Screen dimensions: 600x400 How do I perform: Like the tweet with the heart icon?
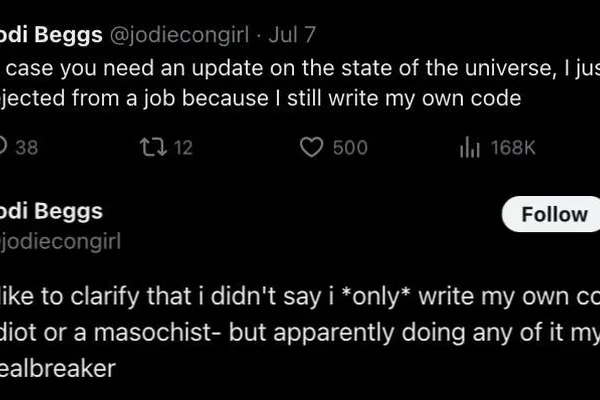(311, 147)
